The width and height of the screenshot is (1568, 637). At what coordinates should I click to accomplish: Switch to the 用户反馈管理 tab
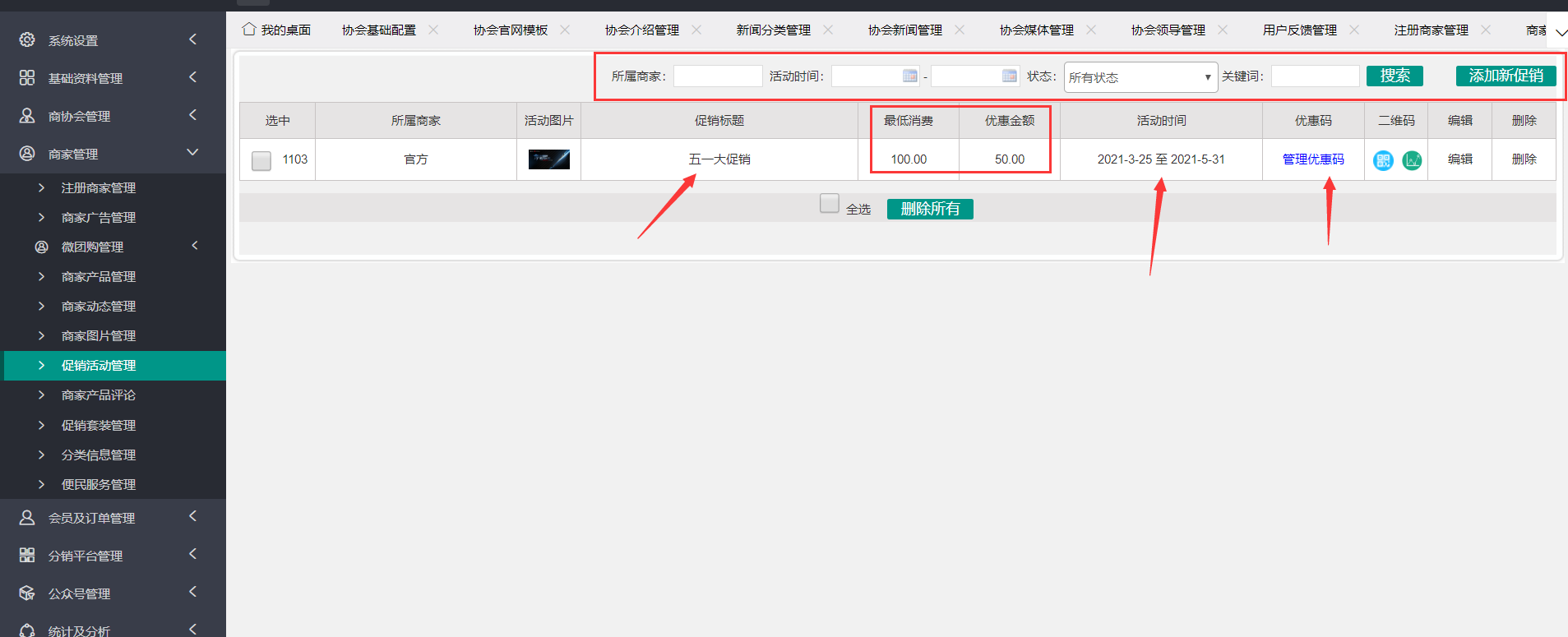1299,30
